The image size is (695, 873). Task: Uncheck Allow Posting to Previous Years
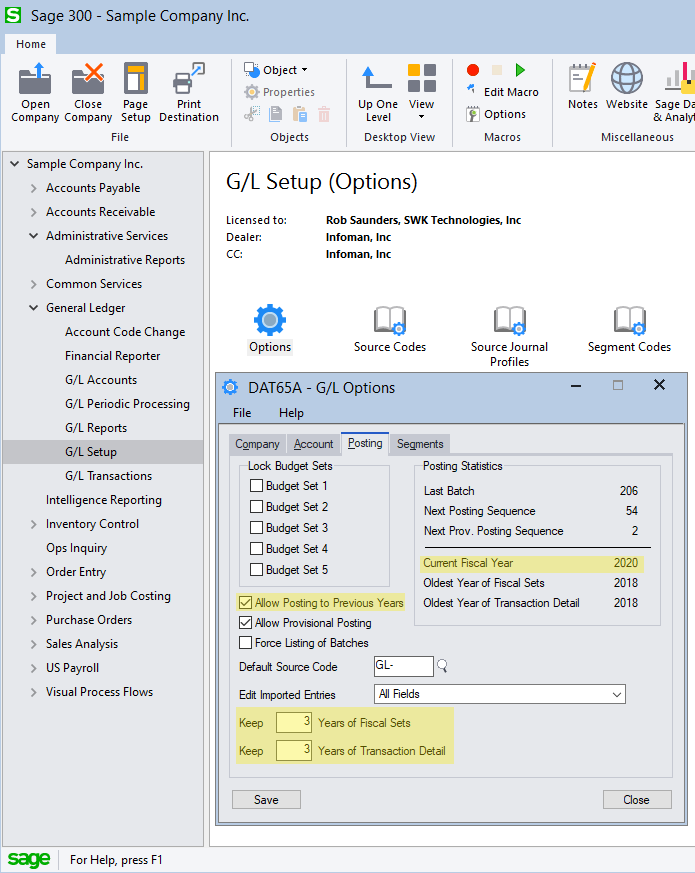coord(245,603)
